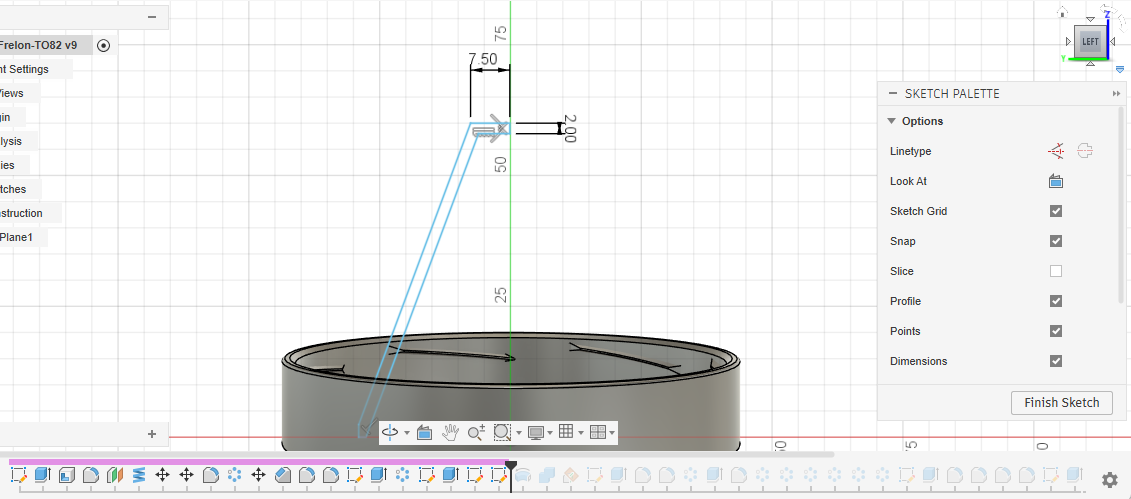This screenshot has width=1131, height=499.
Task: Open timeline settings gear
Action: click(x=1109, y=480)
